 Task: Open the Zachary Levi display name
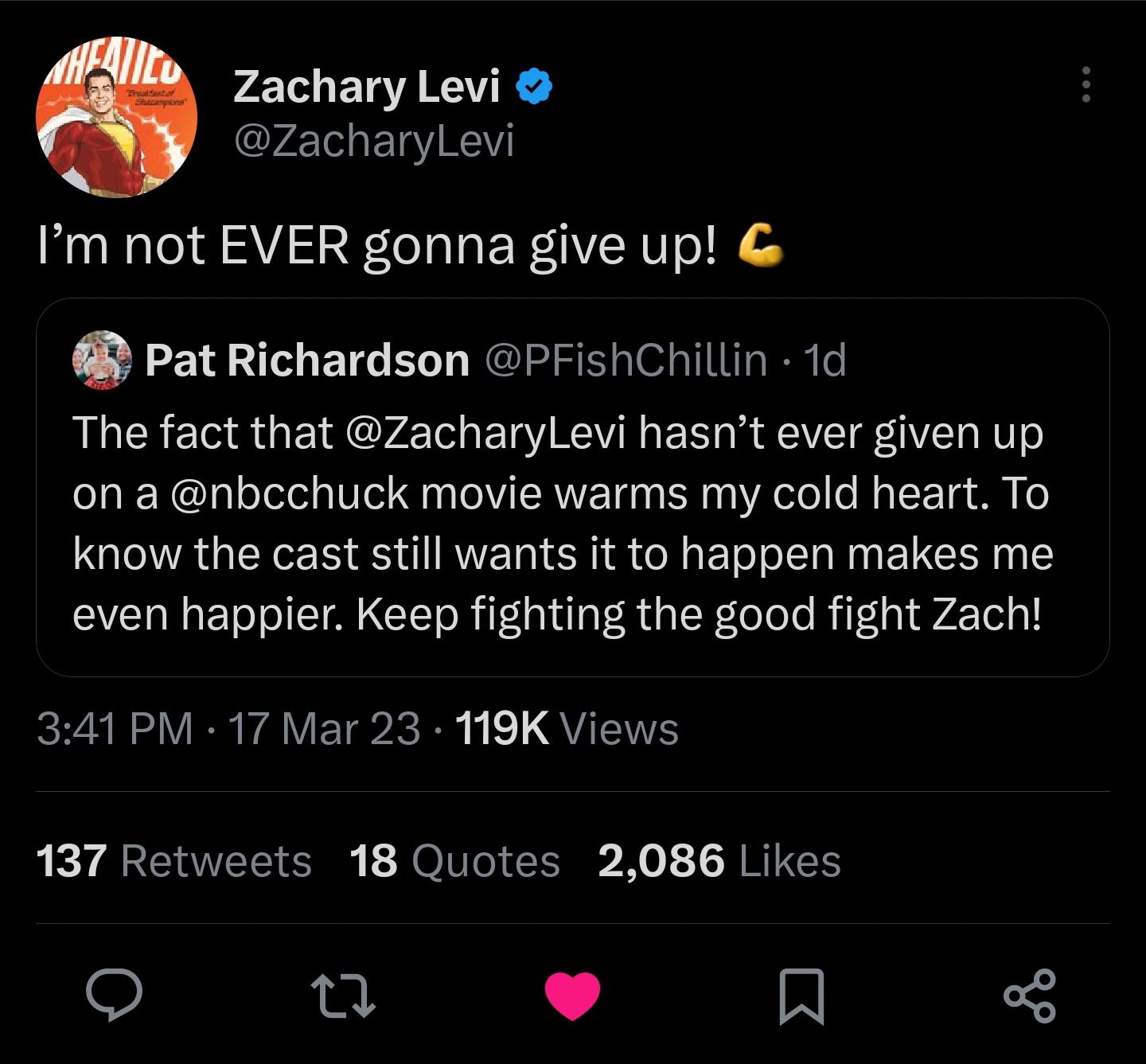click(367, 86)
